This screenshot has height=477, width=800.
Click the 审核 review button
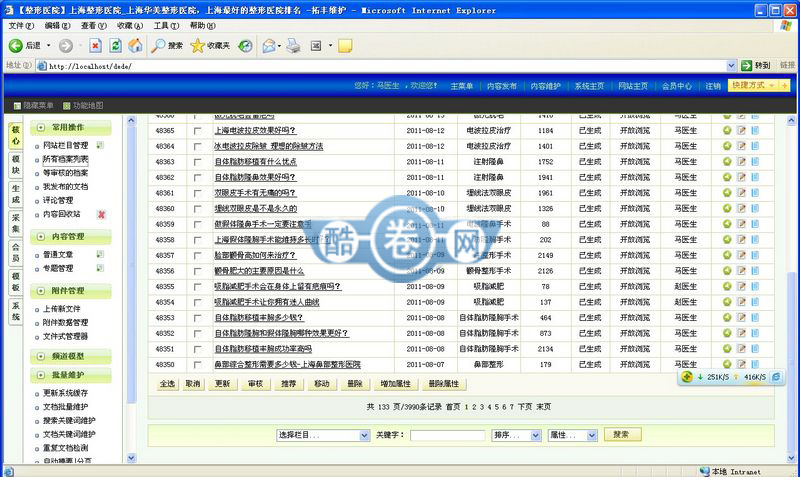point(255,384)
